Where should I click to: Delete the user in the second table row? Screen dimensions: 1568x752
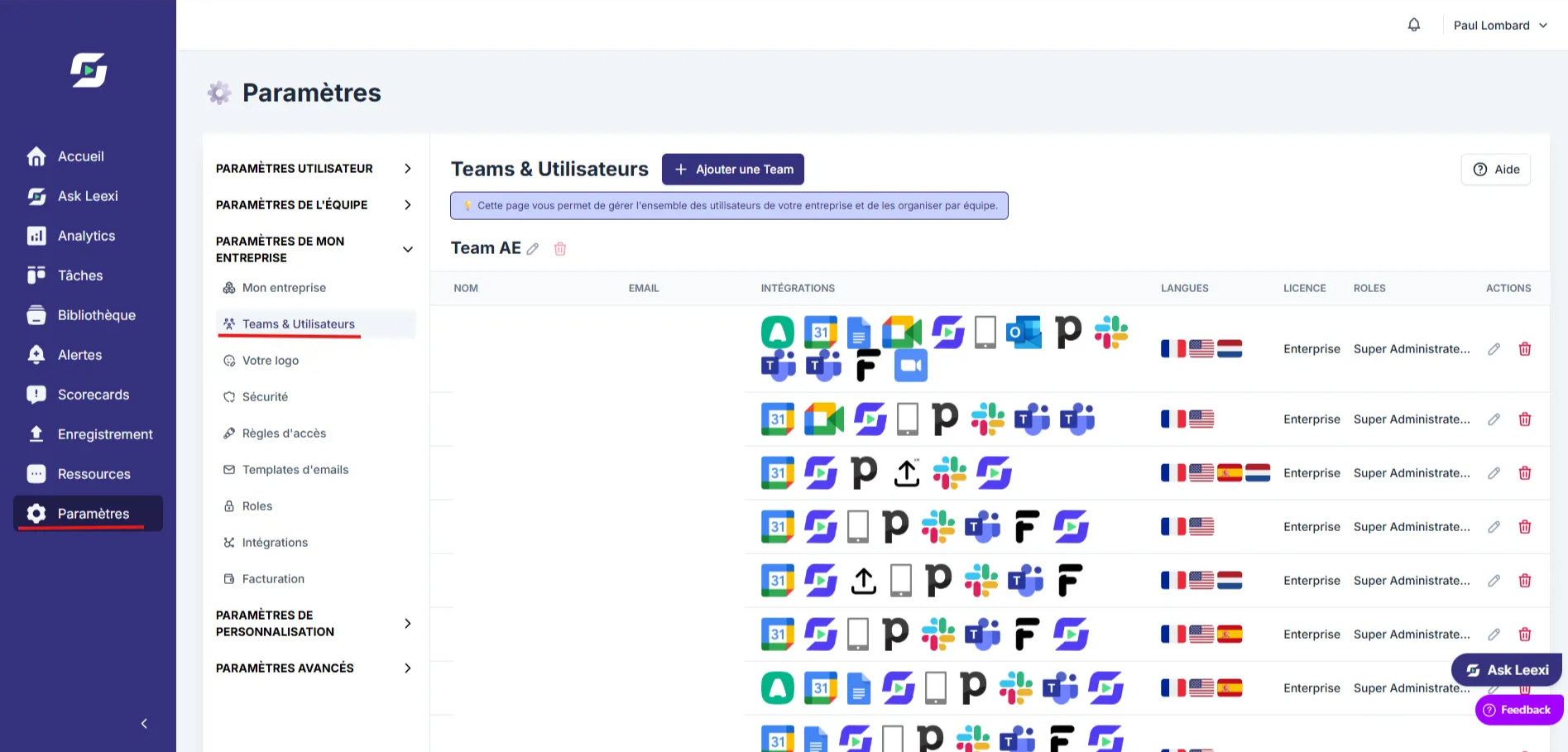click(x=1525, y=419)
